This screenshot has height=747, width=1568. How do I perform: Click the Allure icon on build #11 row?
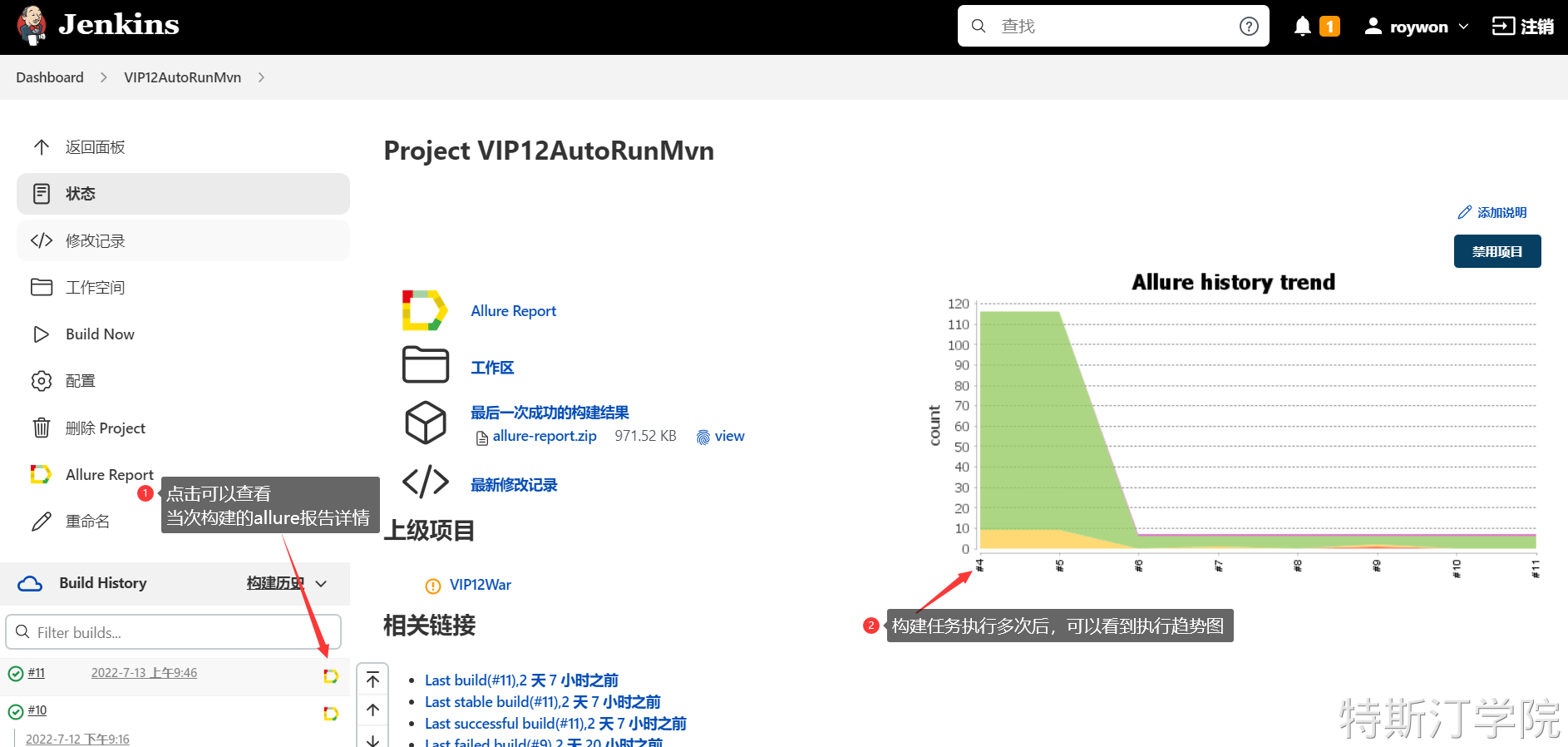pyautogui.click(x=331, y=676)
